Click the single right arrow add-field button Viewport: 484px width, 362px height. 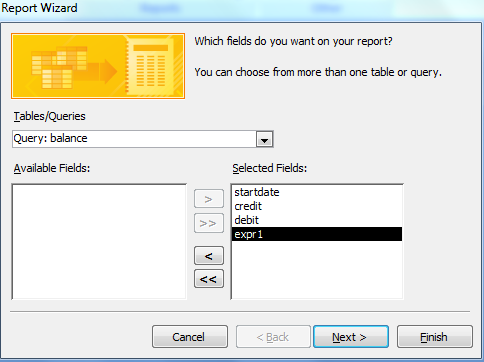(209, 199)
